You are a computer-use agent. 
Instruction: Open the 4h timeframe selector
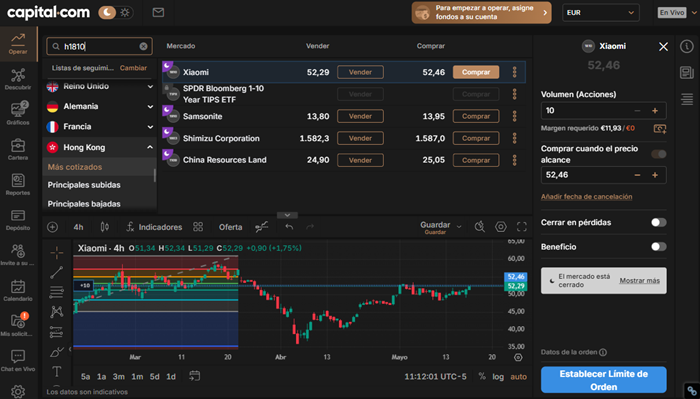(x=78, y=227)
